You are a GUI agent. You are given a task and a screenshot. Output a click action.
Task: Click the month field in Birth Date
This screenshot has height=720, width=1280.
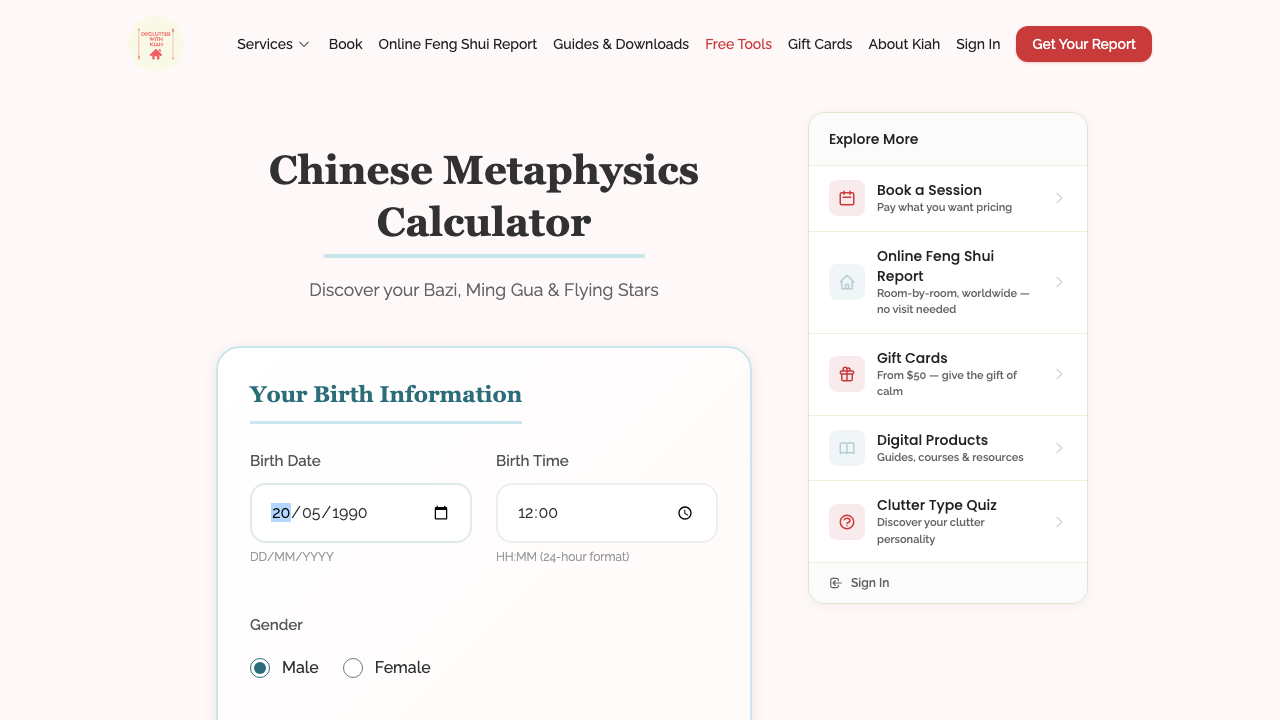tap(311, 513)
